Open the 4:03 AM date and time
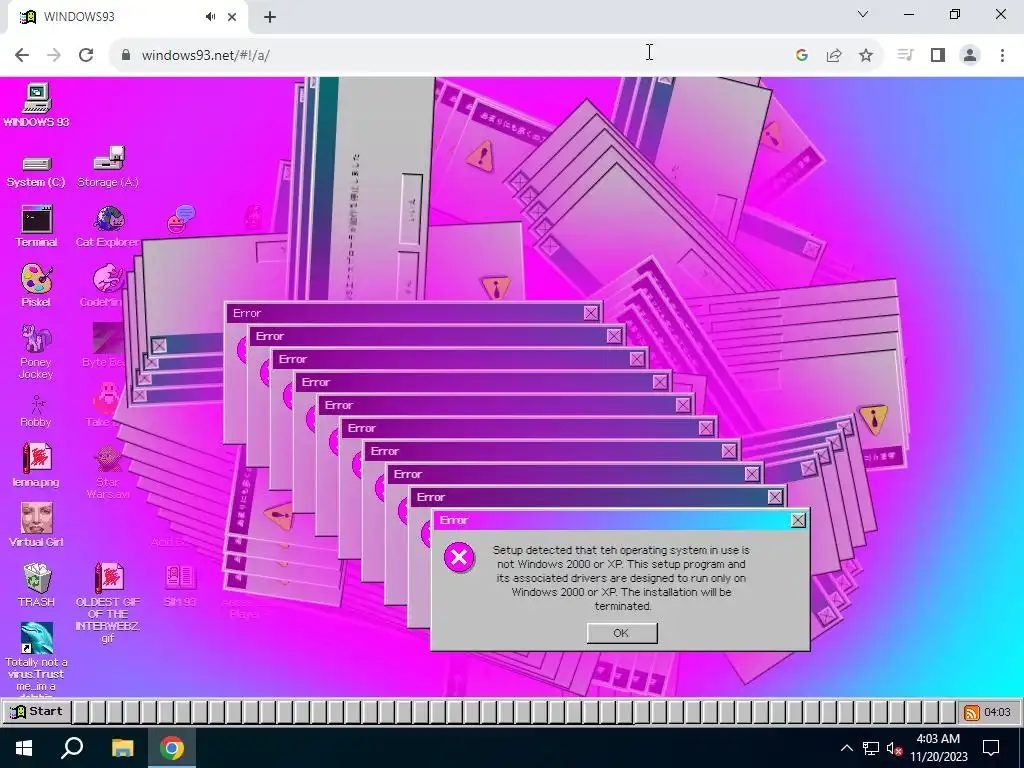Screen dimensions: 1024x768 [938, 748]
